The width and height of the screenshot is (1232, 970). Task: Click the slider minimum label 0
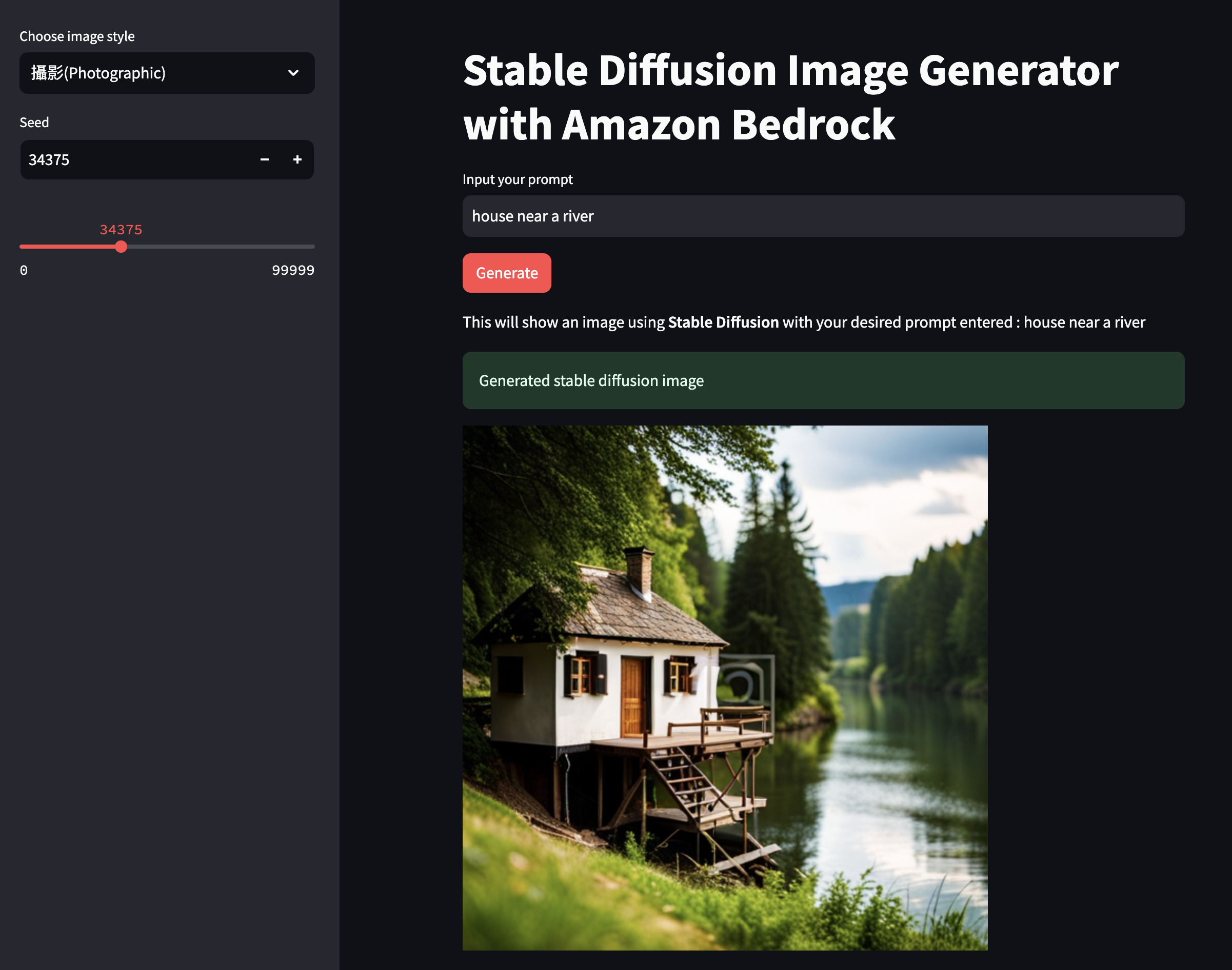[24, 270]
